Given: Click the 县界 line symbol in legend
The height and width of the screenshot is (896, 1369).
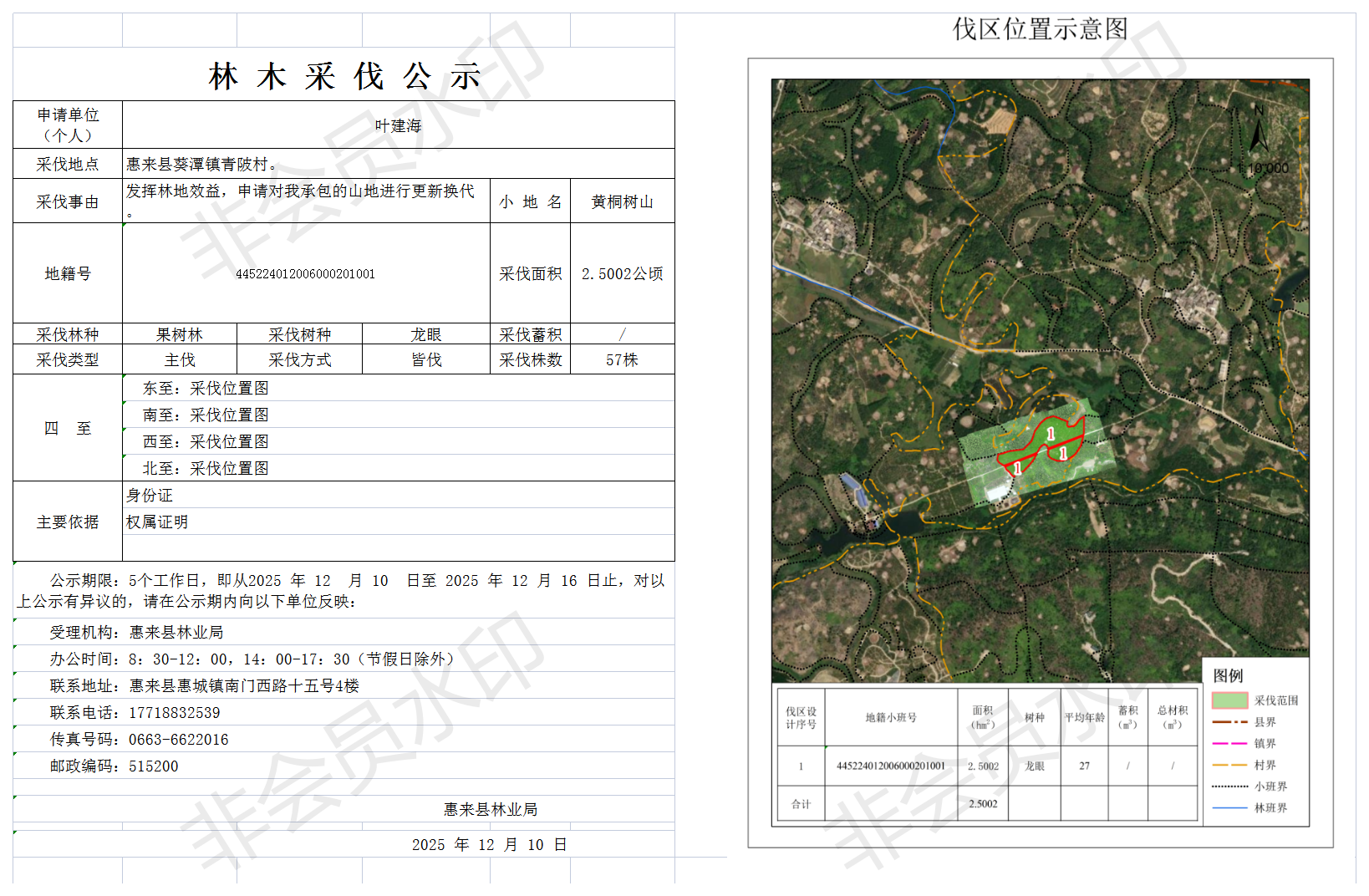Looking at the screenshot, I should pos(1229,722).
